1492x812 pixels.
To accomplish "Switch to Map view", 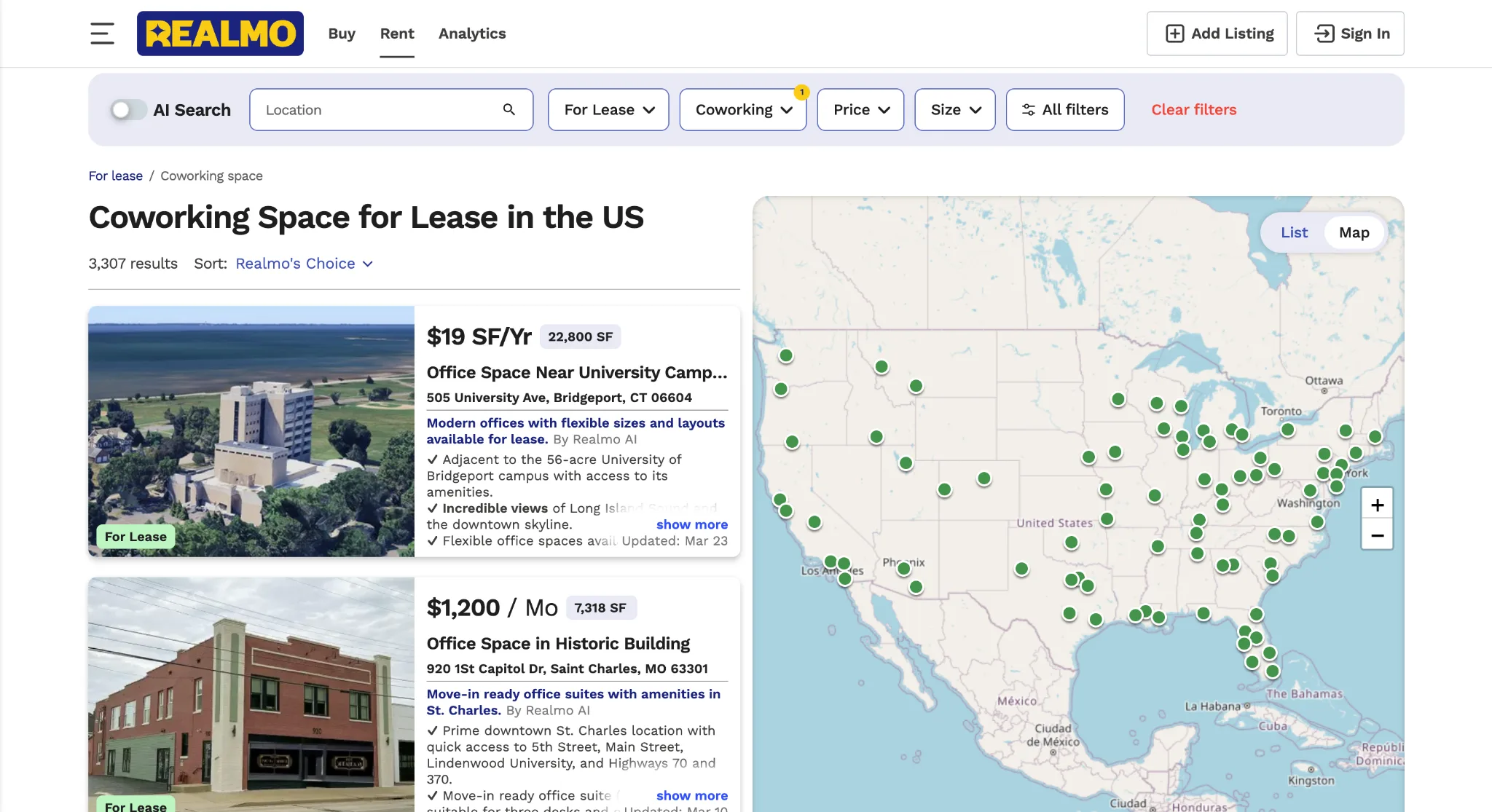I will [1354, 232].
